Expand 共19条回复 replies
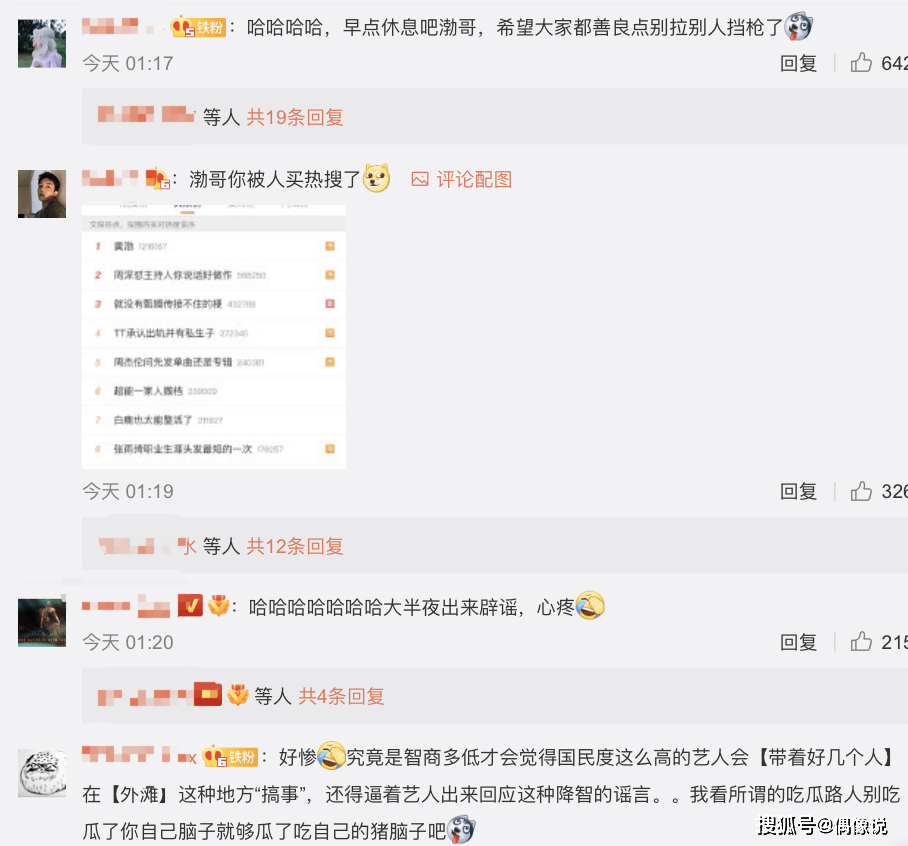 295,118
